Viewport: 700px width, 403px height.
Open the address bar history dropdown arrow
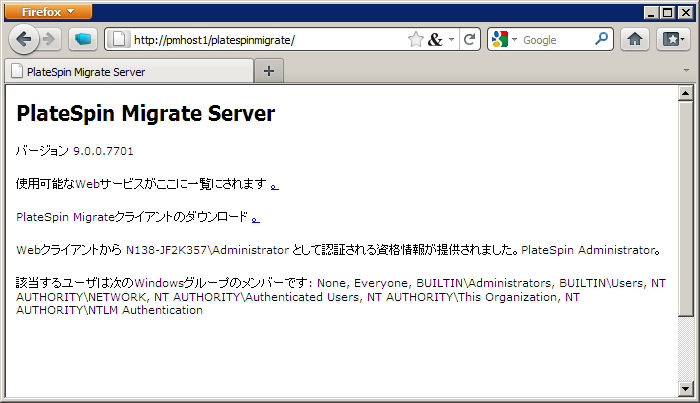click(451, 40)
